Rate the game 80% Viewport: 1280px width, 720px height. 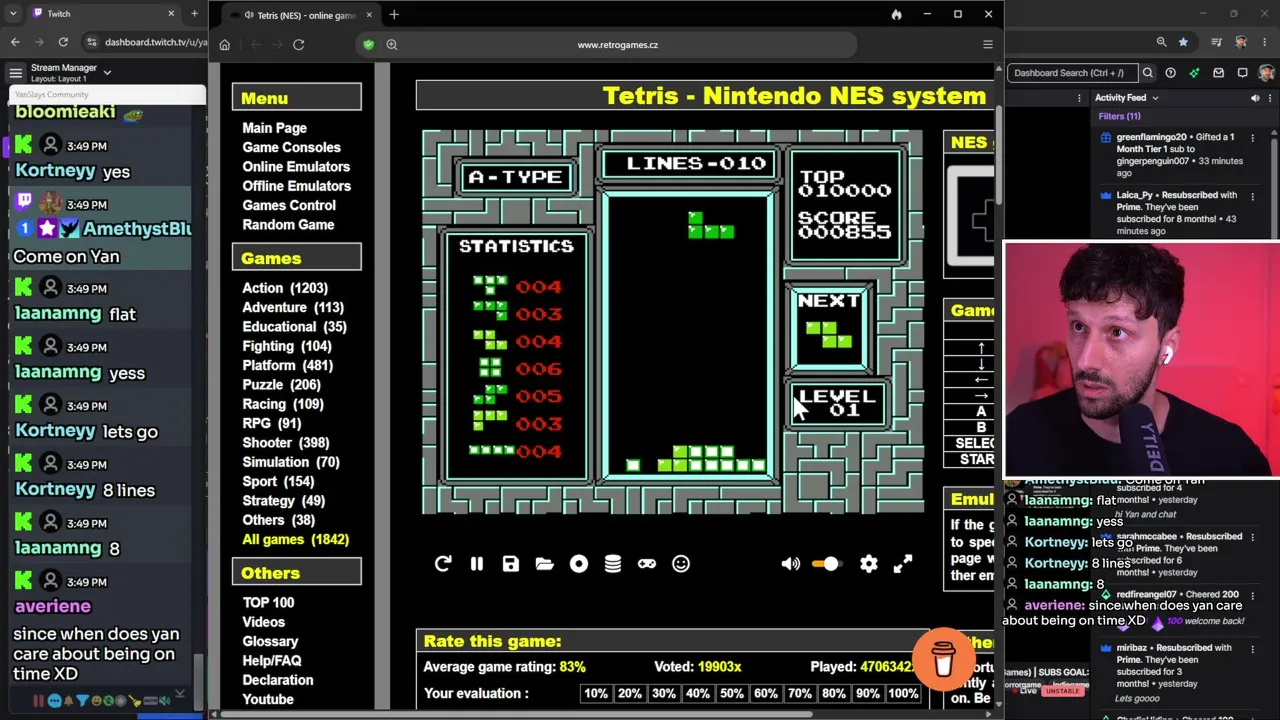[x=834, y=694]
